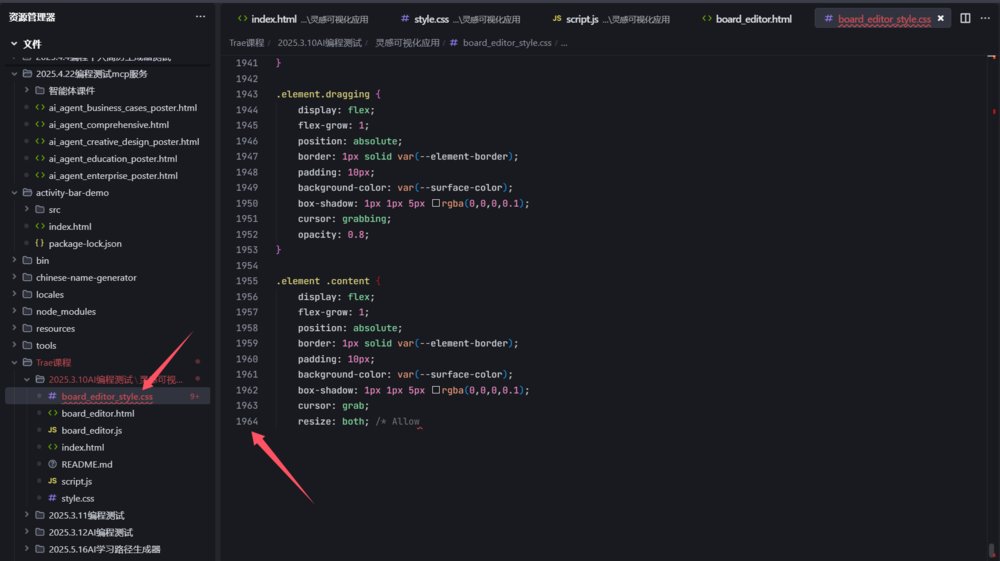The width and height of the screenshot is (1000, 561).
Task: Open explorer panel more actions menu
Action: 200,17
